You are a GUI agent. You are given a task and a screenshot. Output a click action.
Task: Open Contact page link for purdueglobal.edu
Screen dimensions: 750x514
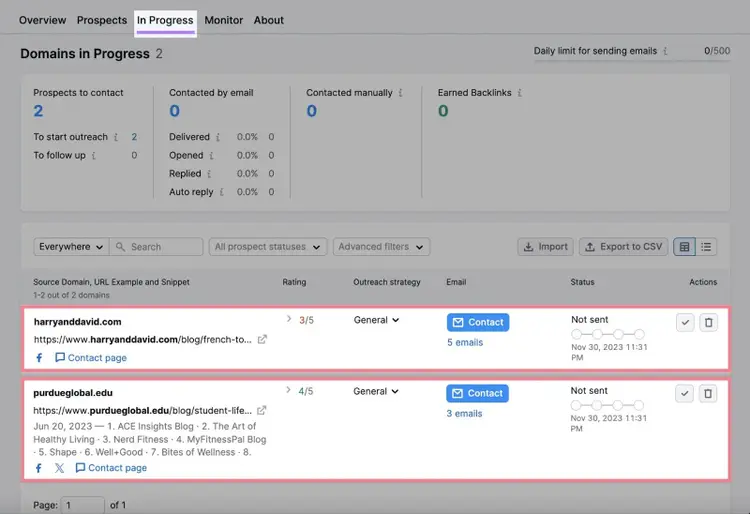click(111, 468)
